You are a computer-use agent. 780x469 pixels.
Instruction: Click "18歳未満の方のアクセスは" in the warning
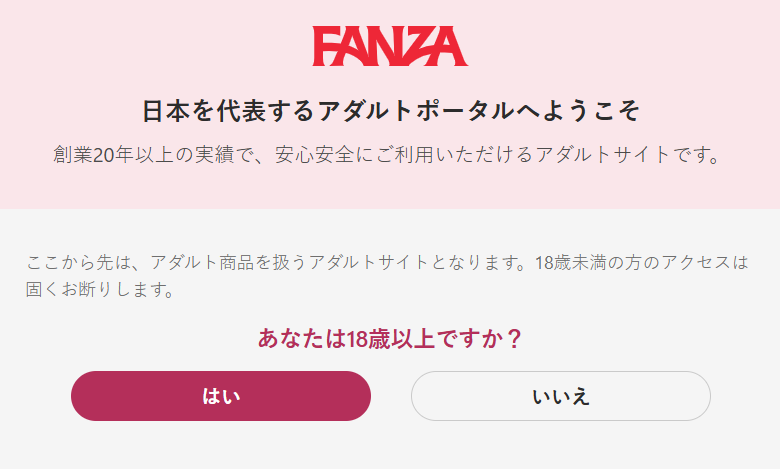(641, 264)
